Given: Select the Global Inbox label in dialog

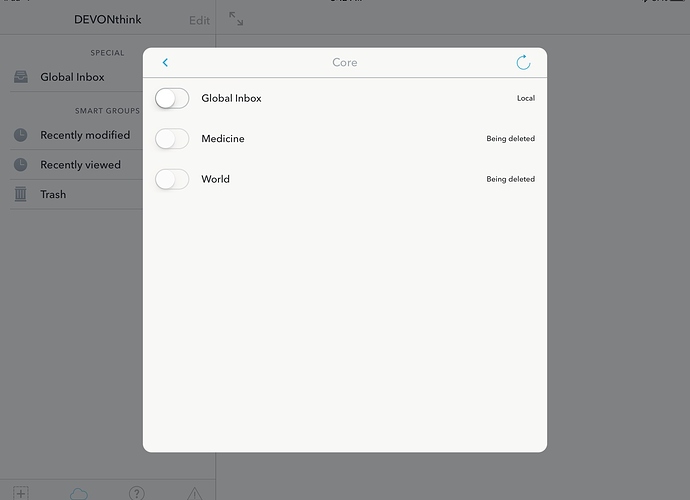Looking at the screenshot, I should pos(231,98).
